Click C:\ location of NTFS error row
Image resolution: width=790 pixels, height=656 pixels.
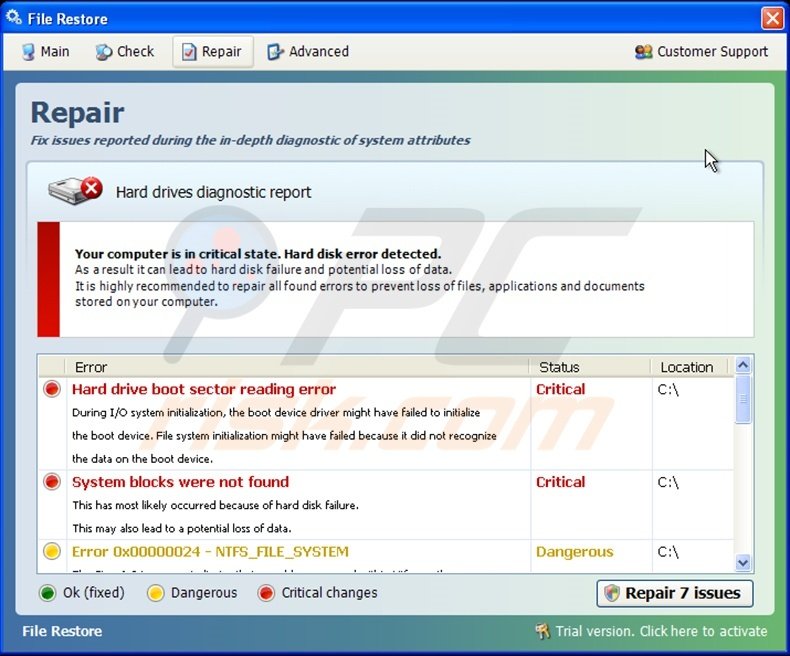(x=668, y=552)
